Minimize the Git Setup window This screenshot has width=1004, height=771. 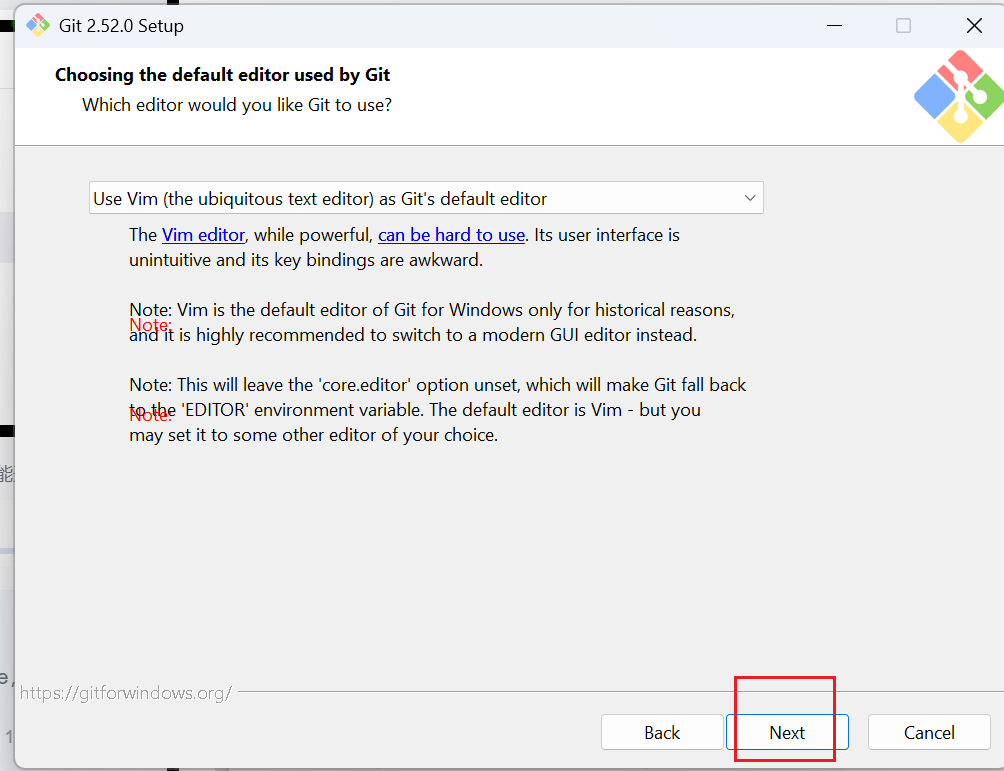834,26
